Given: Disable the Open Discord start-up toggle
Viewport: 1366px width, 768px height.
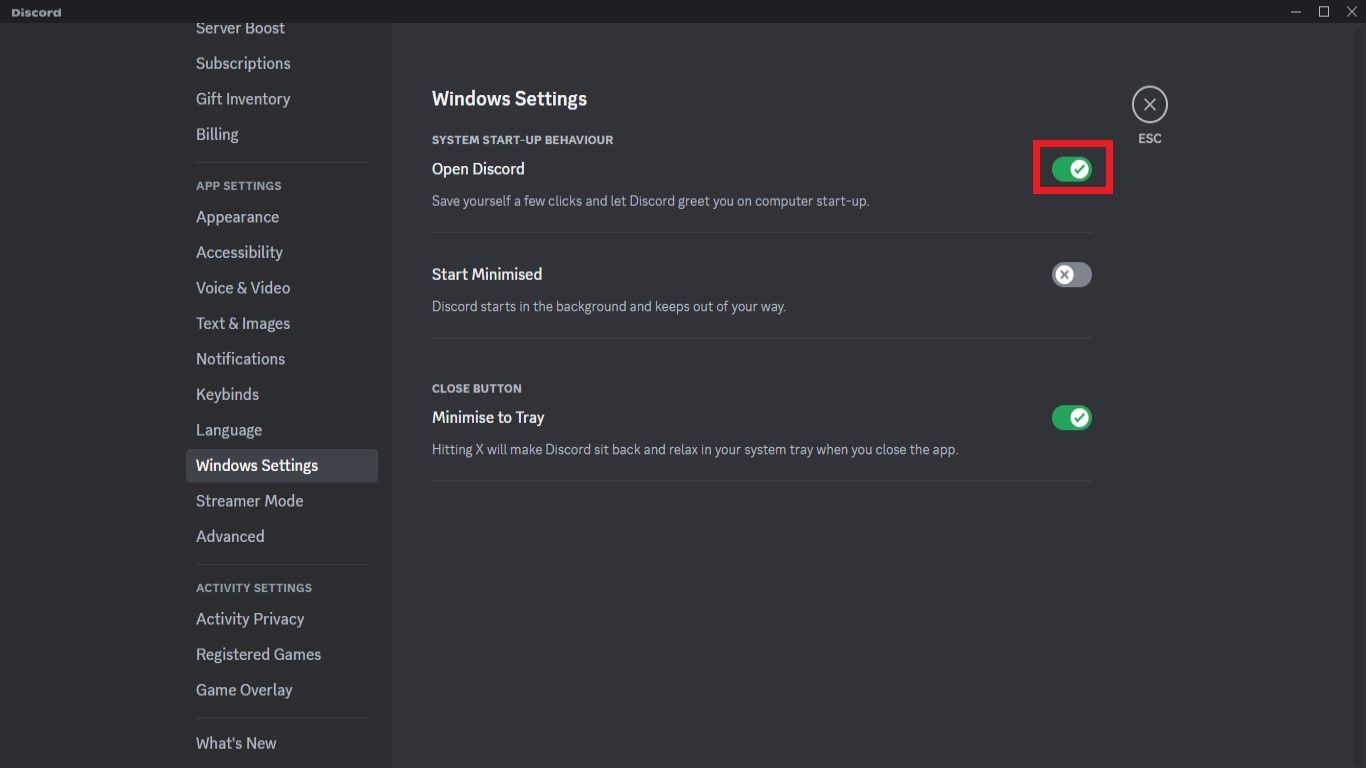Looking at the screenshot, I should coord(1072,168).
